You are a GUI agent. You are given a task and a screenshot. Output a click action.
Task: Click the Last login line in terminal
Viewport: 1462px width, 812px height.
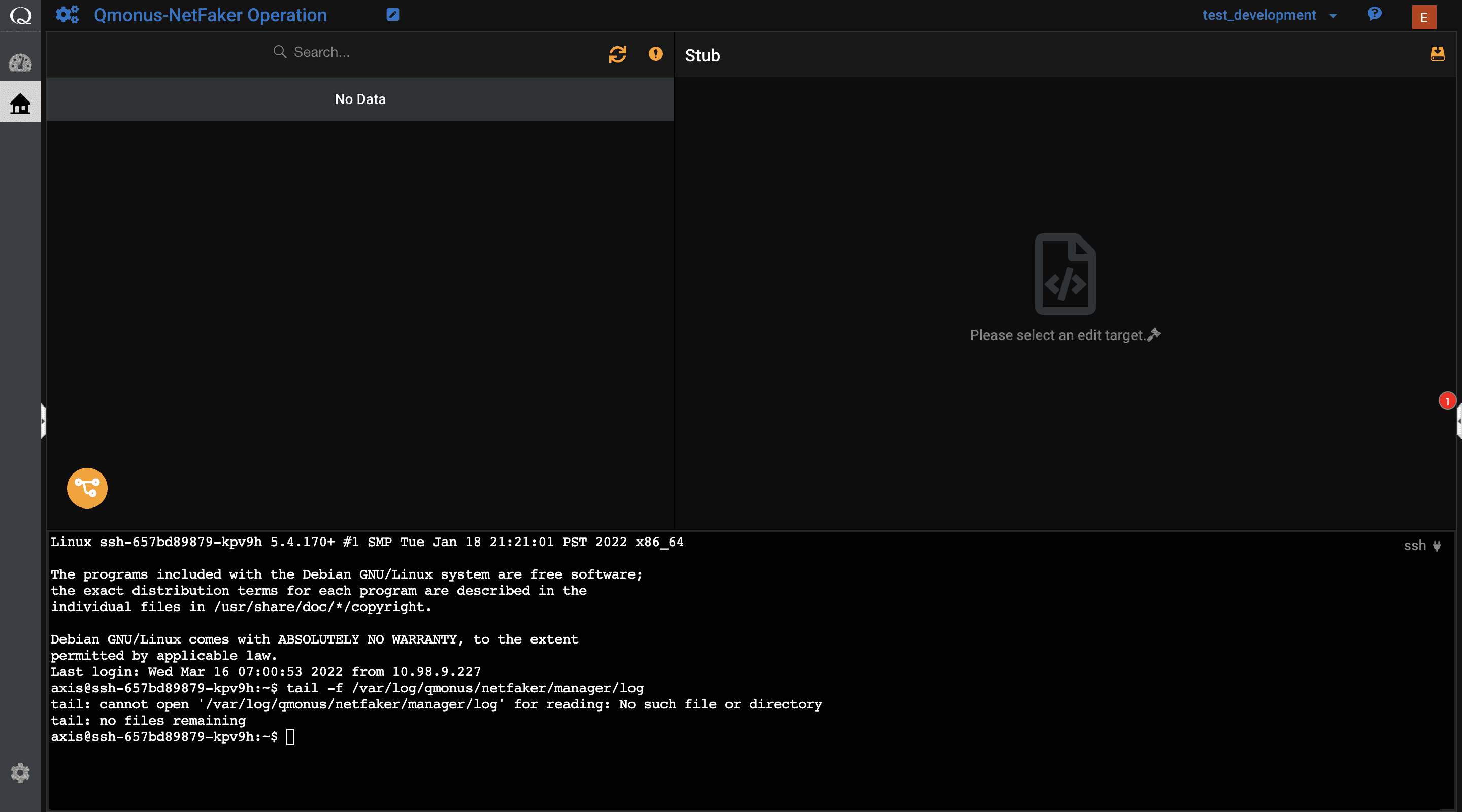coord(265,672)
